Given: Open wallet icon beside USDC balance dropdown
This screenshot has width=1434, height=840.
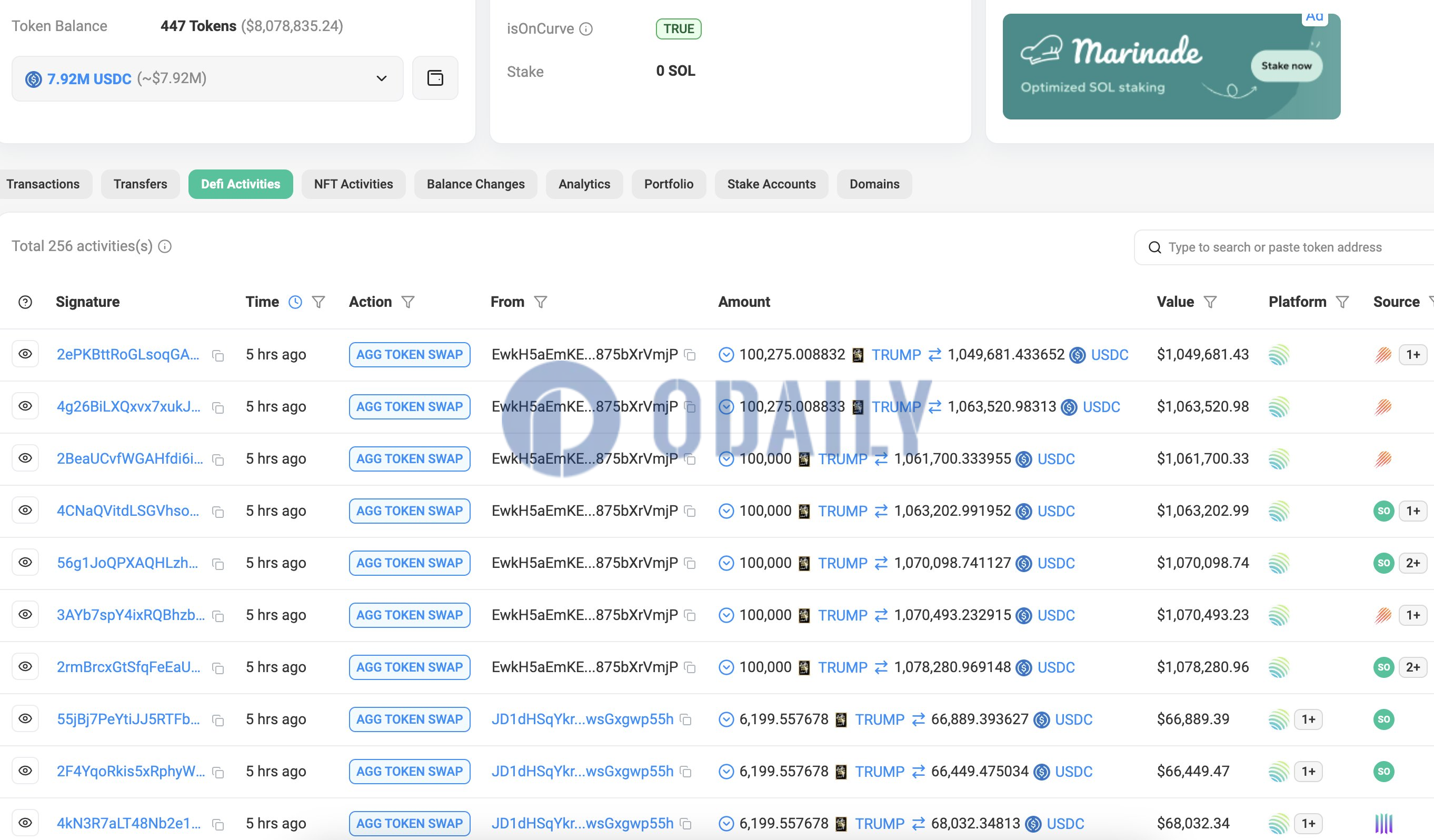Looking at the screenshot, I should pyautogui.click(x=435, y=78).
